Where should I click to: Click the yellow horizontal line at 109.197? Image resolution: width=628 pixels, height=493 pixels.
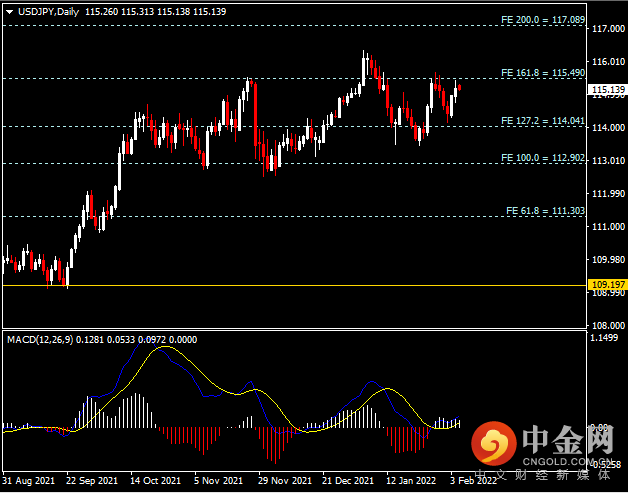[x=294, y=286]
